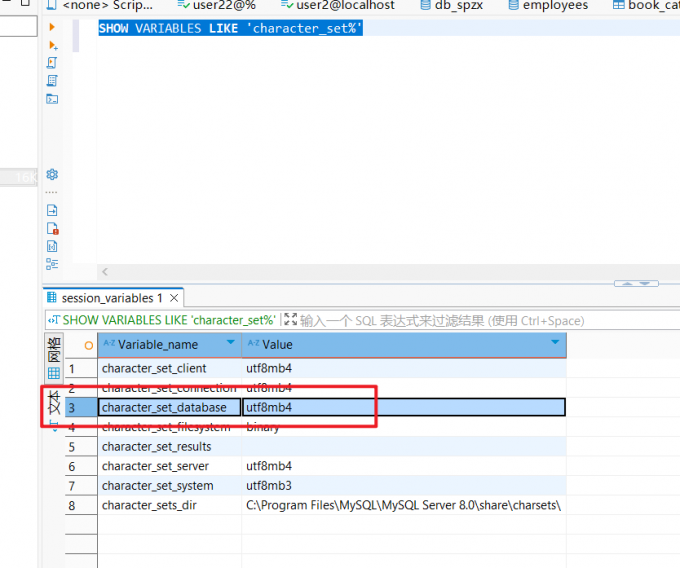Click the editor horizontal scrollbar left arrow

coord(103,272)
